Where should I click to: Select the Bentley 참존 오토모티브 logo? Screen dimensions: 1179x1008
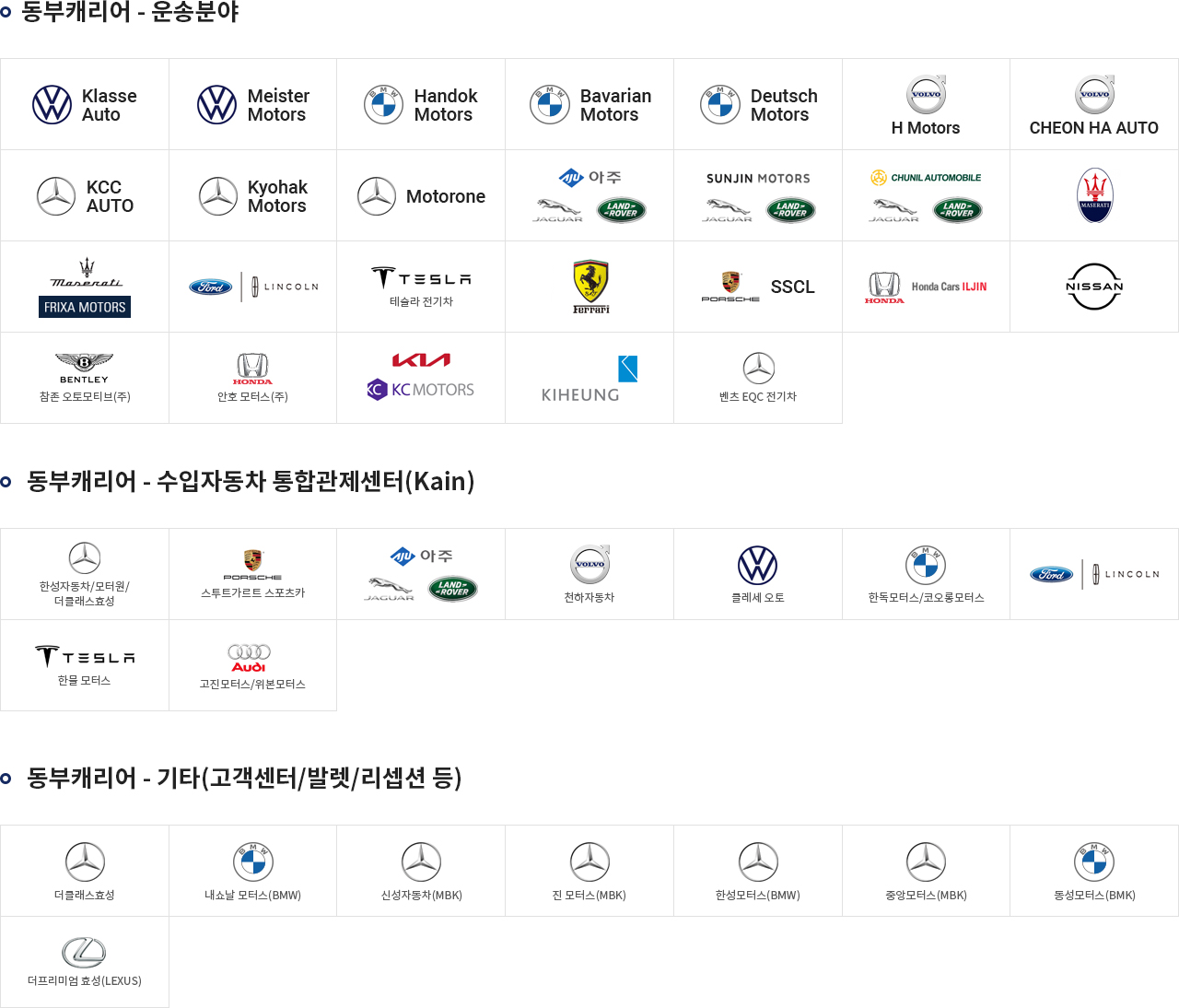click(84, 369)
